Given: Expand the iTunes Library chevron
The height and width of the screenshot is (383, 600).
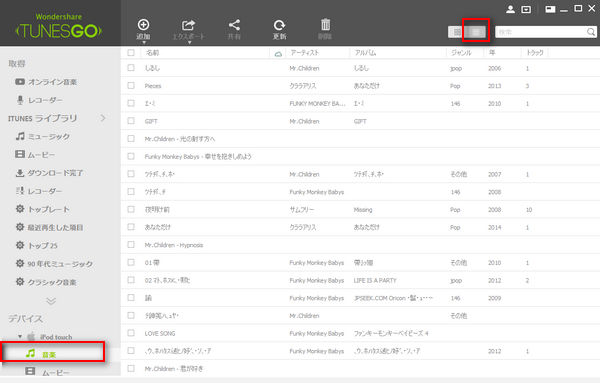Looking at the screenshot, I should coord(103,118).
